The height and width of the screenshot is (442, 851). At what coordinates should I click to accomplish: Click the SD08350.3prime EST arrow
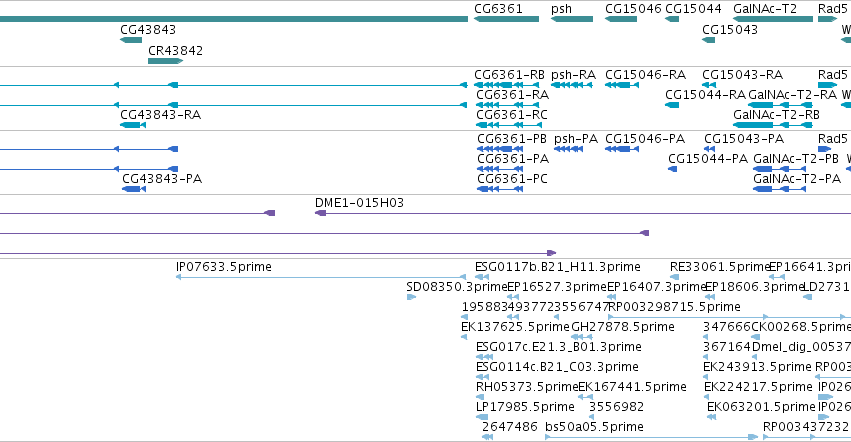point(411,297)
